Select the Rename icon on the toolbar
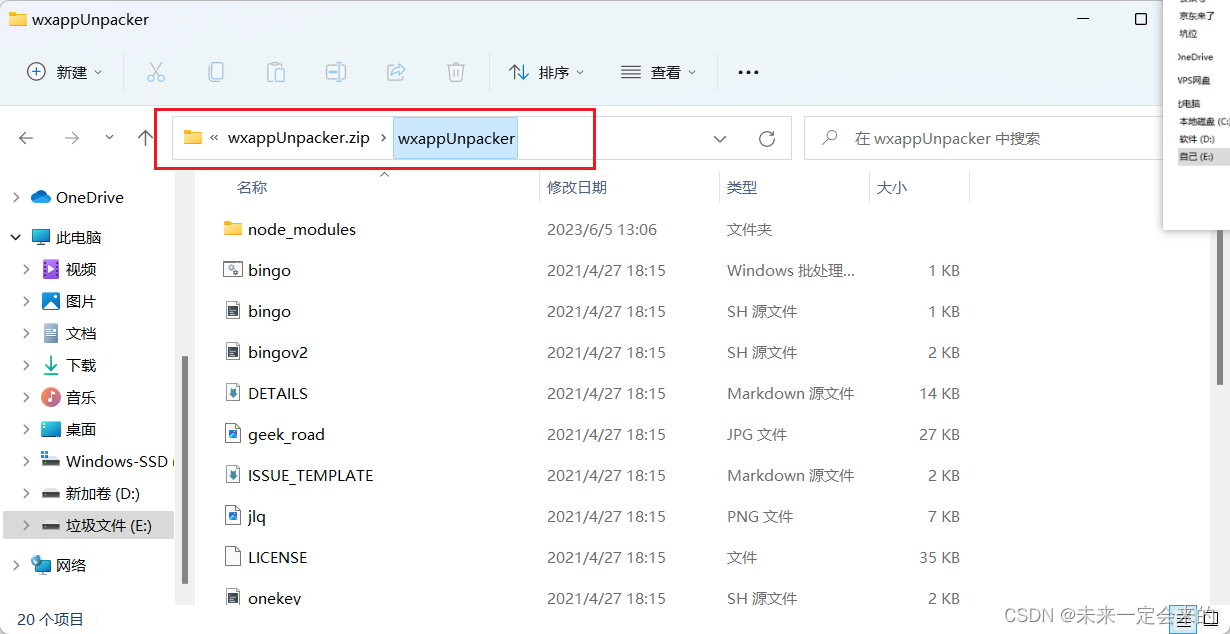1230x634 pixels. pyautogui.click(x=336, y=71)
